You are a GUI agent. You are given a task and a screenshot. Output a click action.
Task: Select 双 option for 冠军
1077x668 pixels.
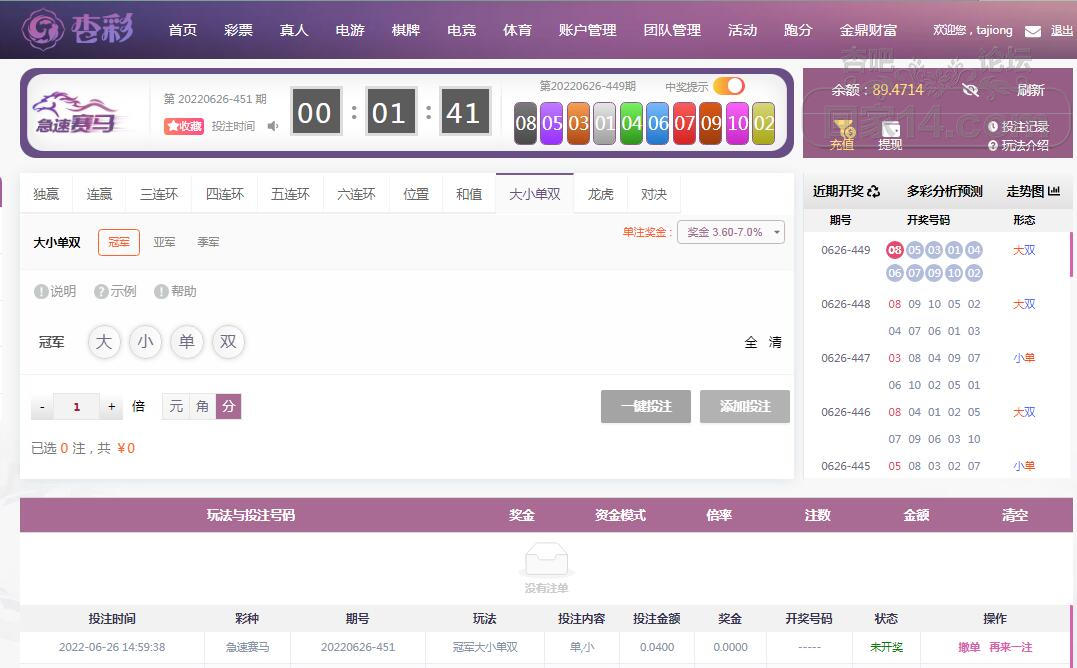(x=228, y=342)
